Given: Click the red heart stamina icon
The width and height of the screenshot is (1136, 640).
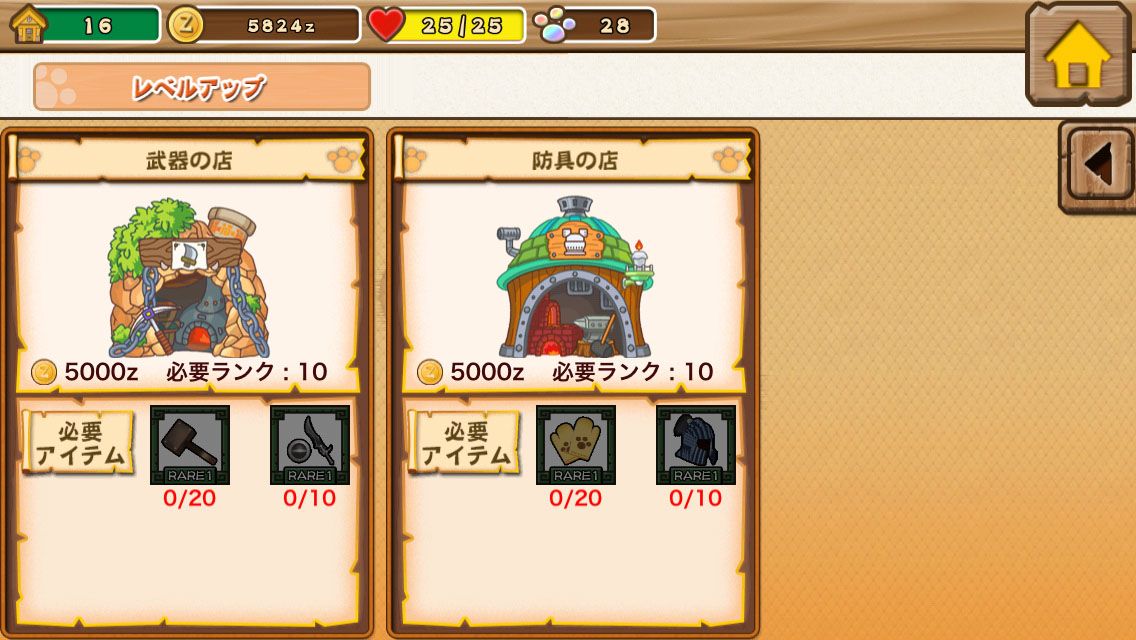Looking at the screenshot, I should [386, 25].
